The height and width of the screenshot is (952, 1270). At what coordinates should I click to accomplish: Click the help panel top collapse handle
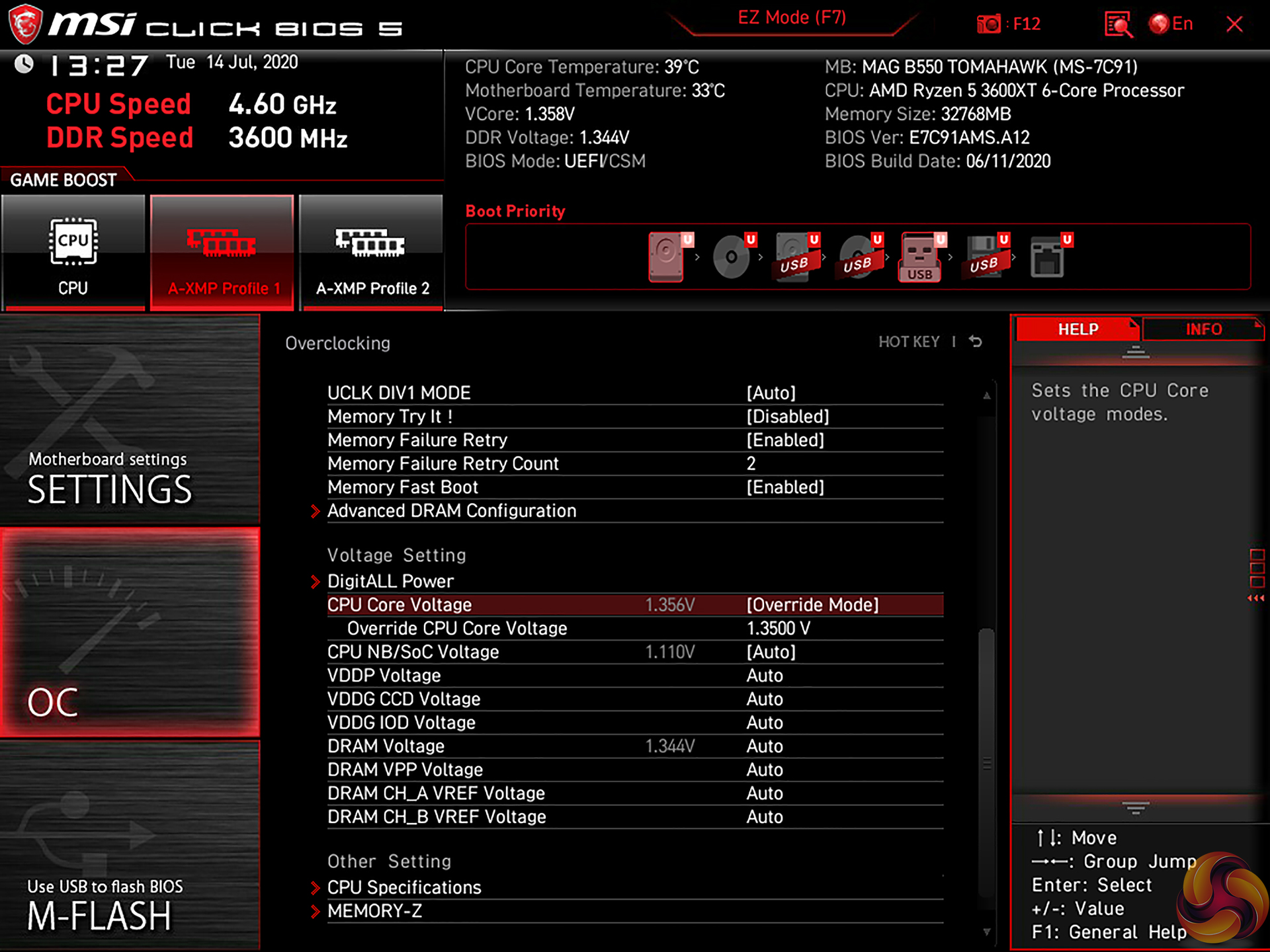click(1136, 352)
